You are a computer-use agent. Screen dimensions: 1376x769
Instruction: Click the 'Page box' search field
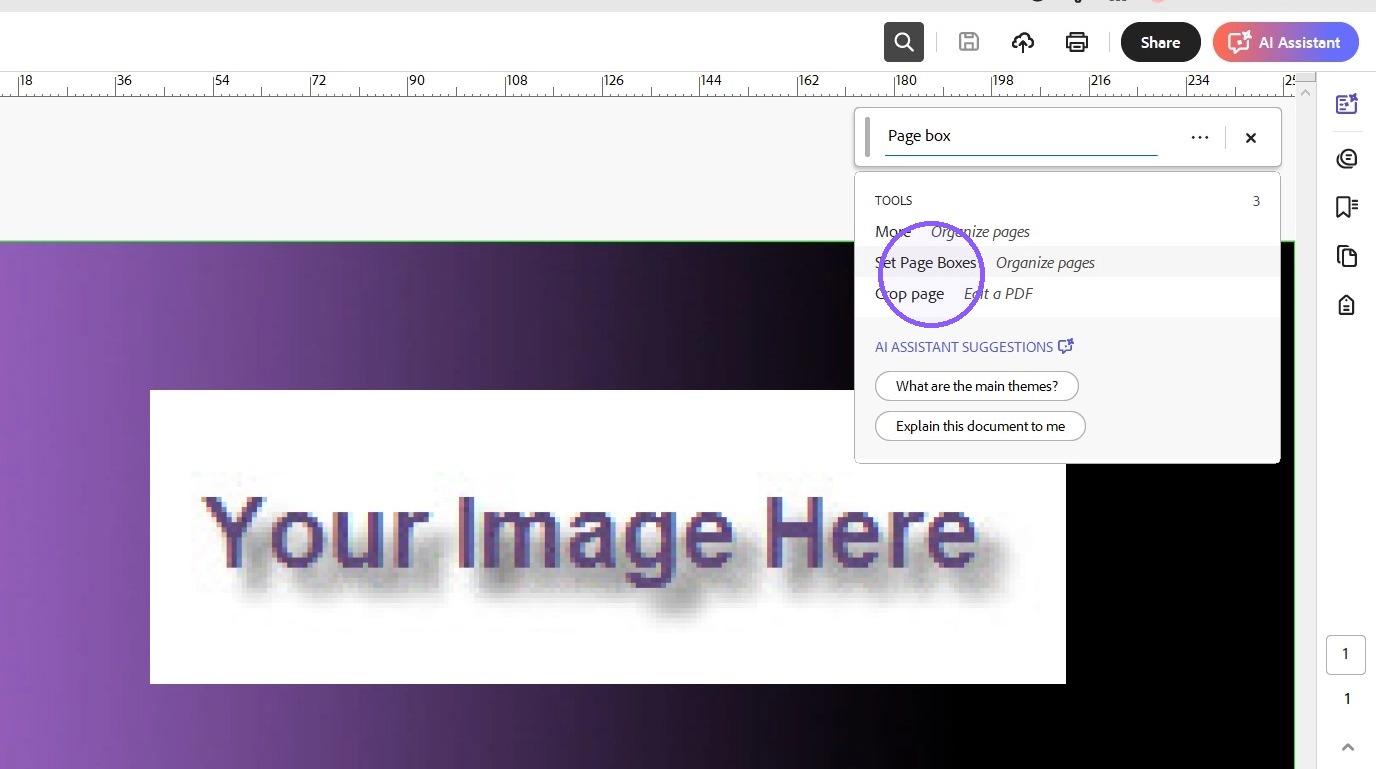1021,136
